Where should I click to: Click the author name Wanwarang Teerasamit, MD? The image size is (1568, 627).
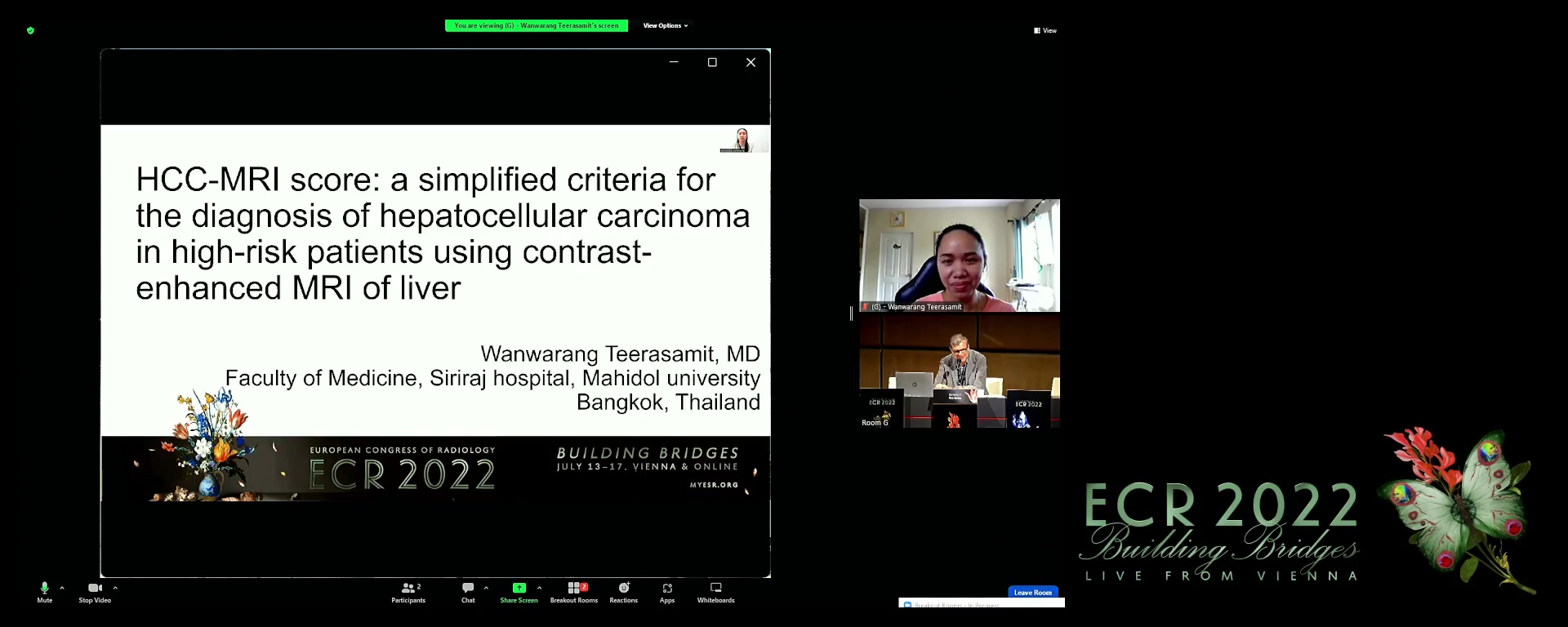pos(620,354)
